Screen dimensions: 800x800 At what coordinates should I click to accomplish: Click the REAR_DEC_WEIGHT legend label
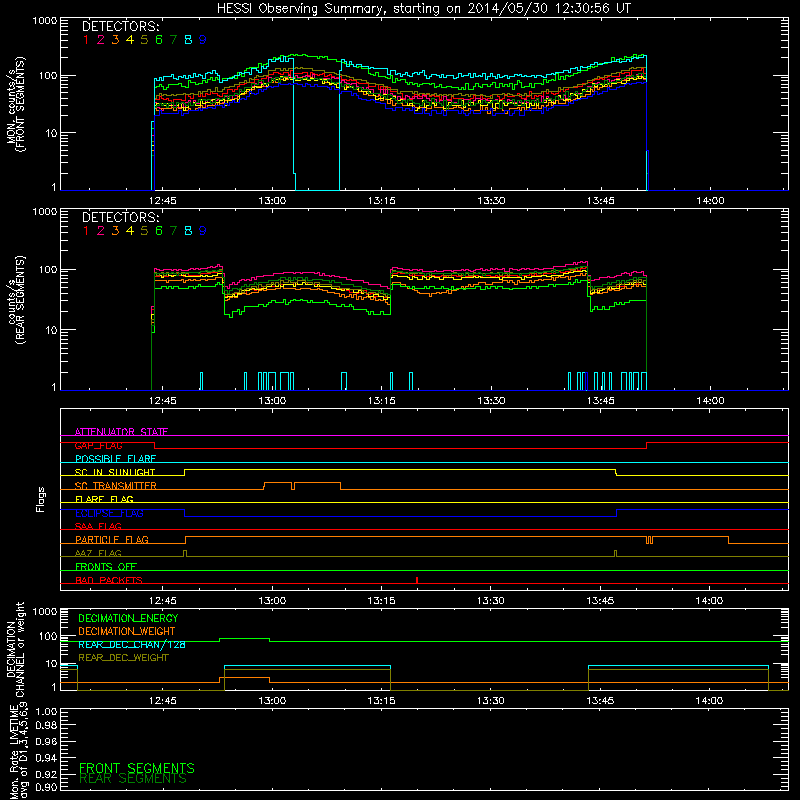click(x=123, y=658)
